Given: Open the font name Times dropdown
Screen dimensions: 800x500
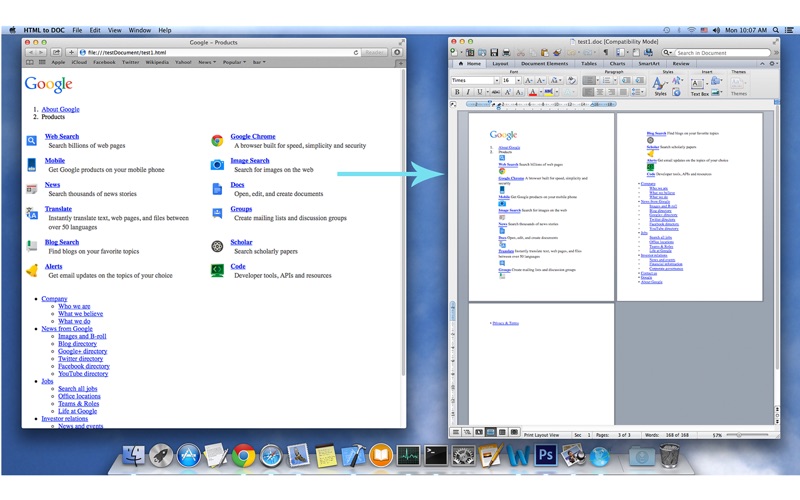Looking at the screenshot, I should coord(497,80).
